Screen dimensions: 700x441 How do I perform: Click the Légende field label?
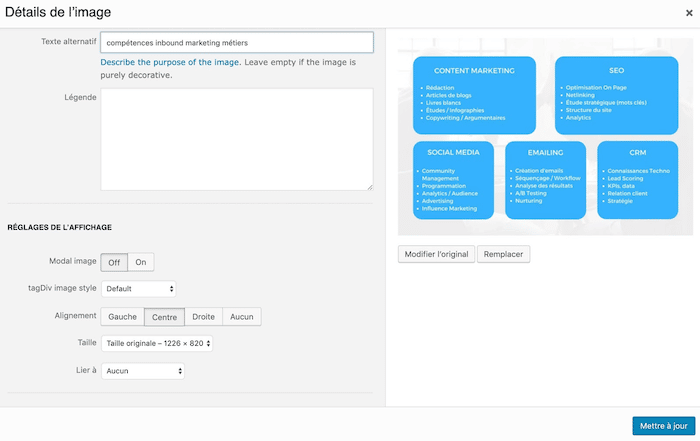pyautogui.click(x=79, y=98)
